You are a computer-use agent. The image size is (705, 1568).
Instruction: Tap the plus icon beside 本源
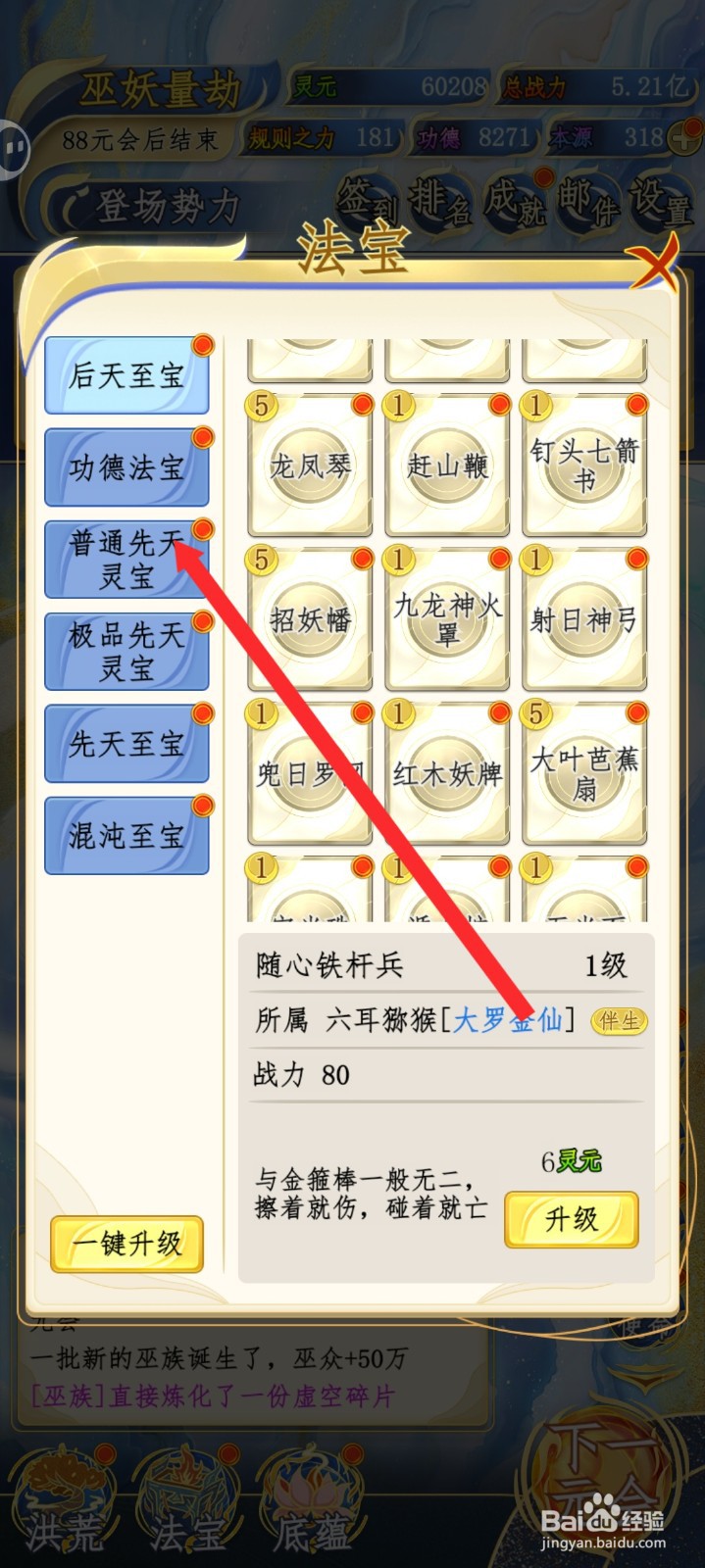[683, 139]
